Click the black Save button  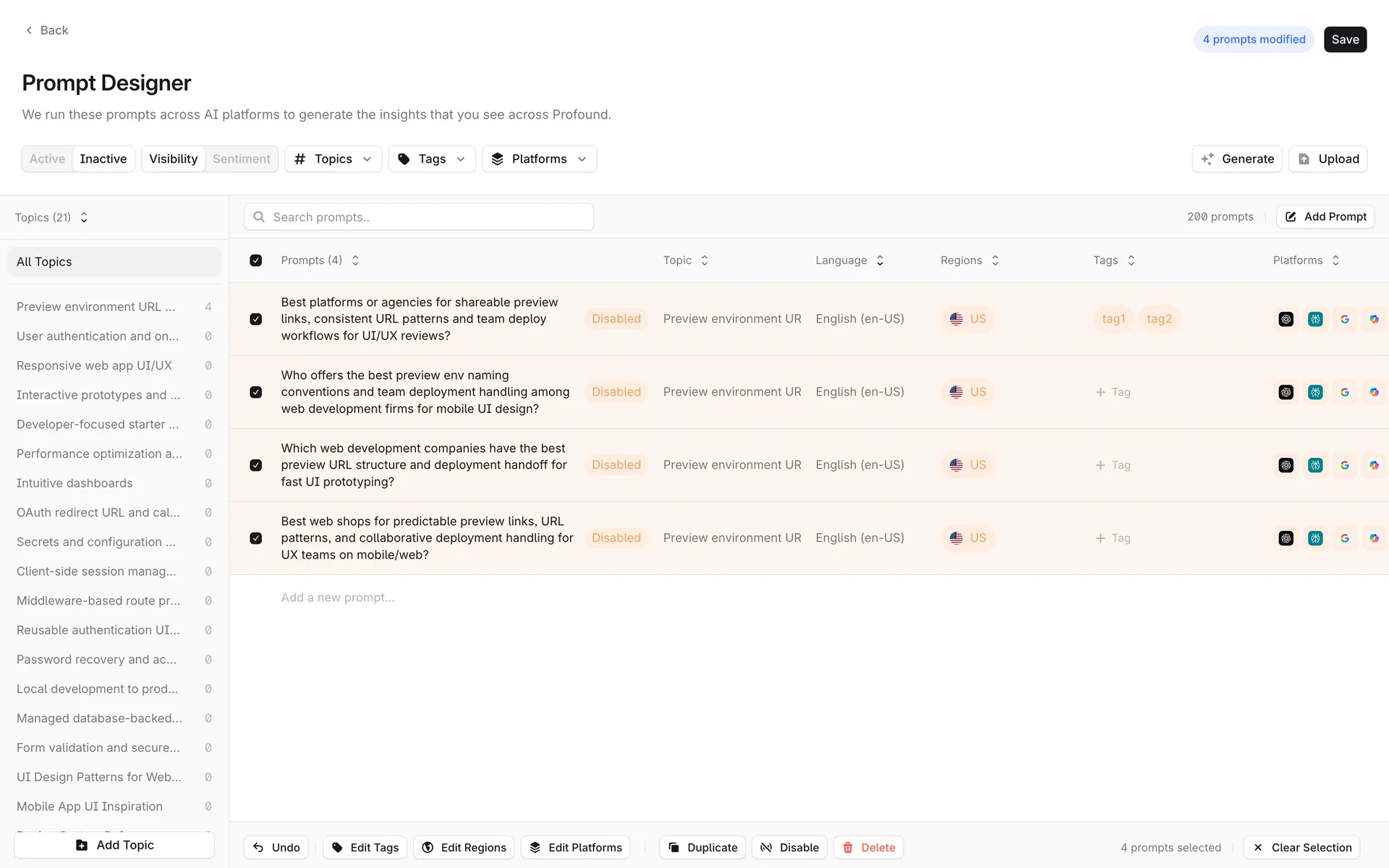tap(1345, 40)
